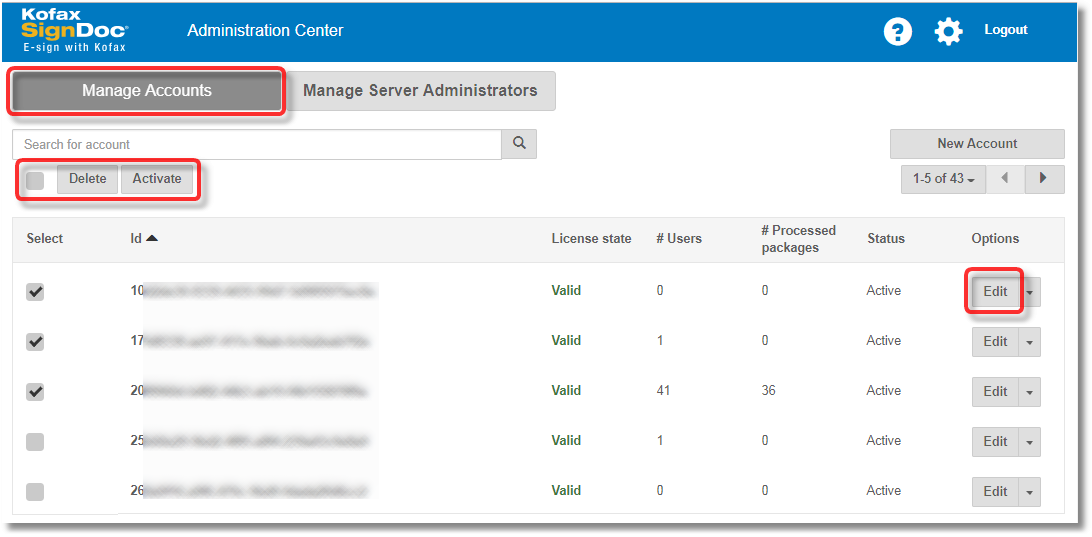The width and height of the screenshot is (1092, 537).
Task: Check the fourth account row checkbox
Action: tap(35, 442)
